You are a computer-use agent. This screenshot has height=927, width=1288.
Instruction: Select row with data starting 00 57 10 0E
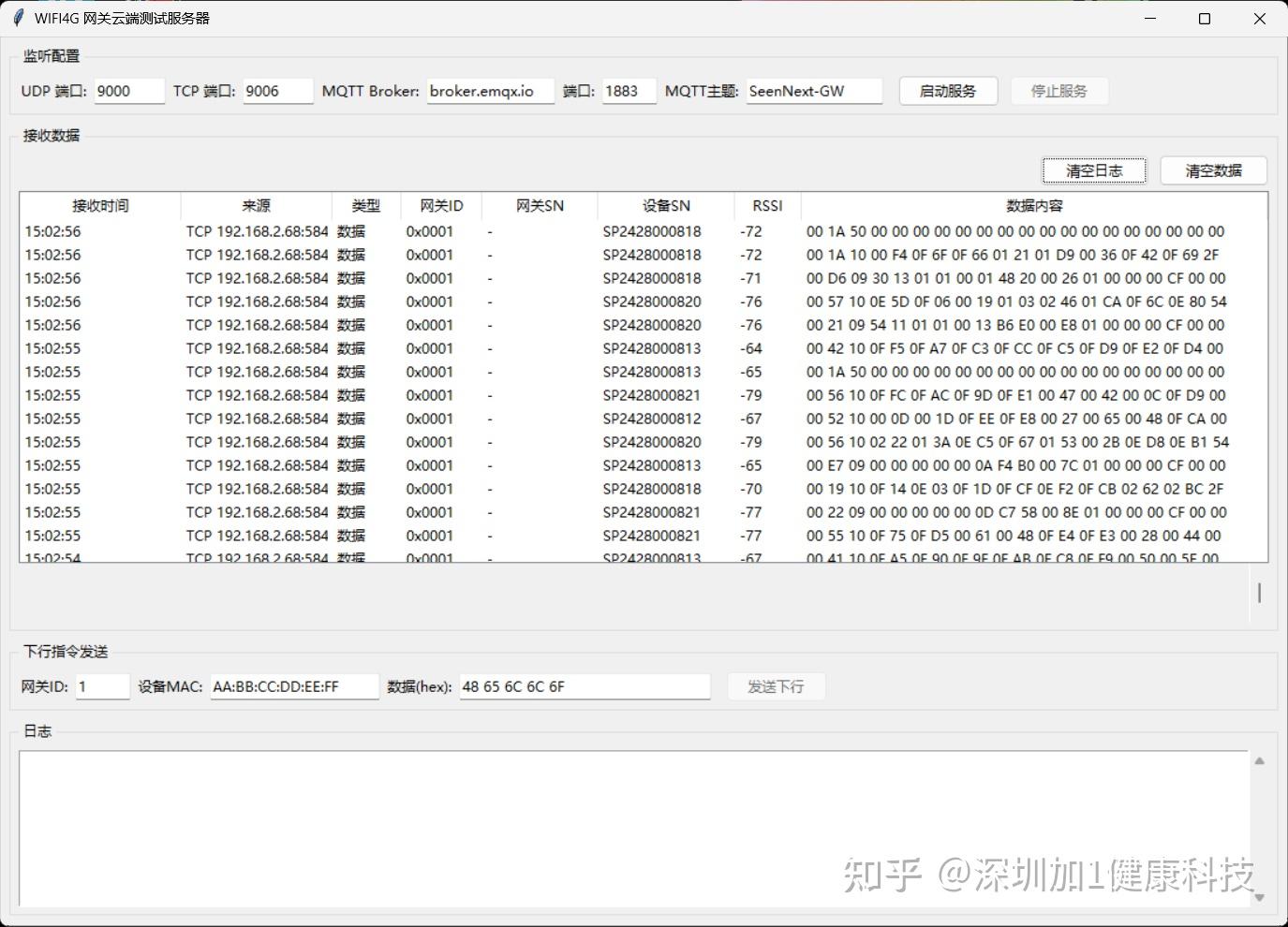pyautogui.click(x=644, y=302)
